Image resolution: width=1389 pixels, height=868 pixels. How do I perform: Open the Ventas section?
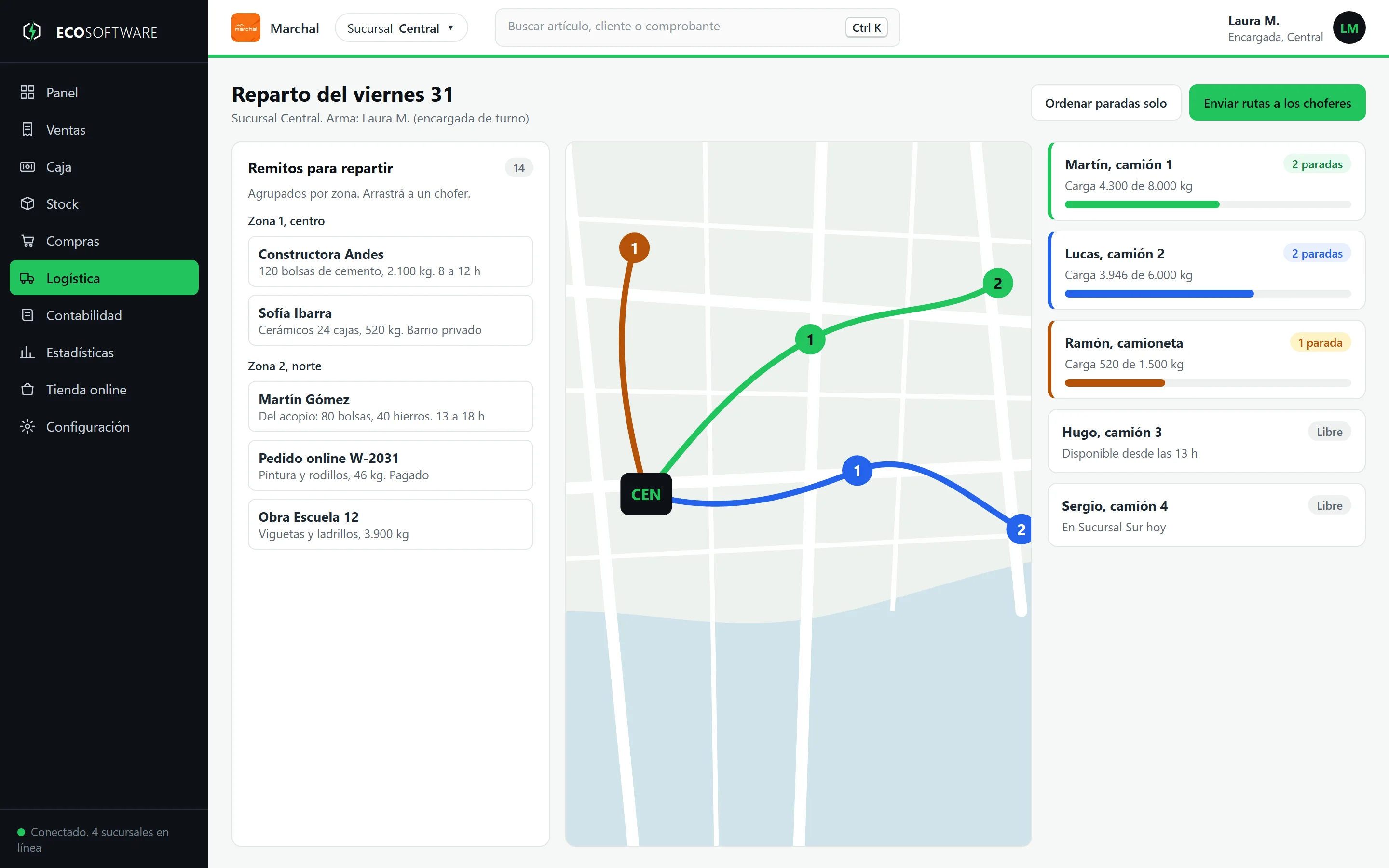(104, 130)
